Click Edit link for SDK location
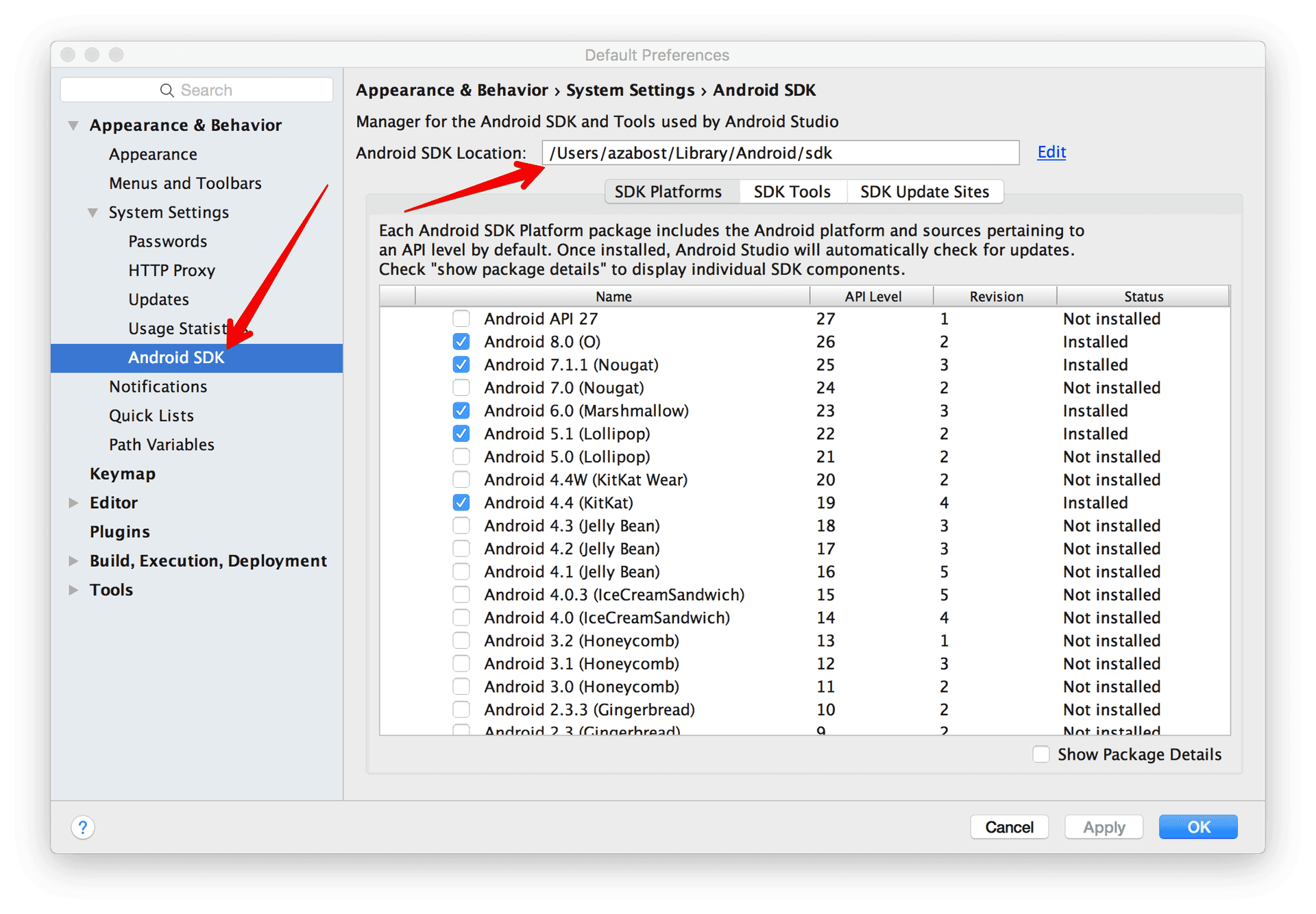 coord(1051,152)
